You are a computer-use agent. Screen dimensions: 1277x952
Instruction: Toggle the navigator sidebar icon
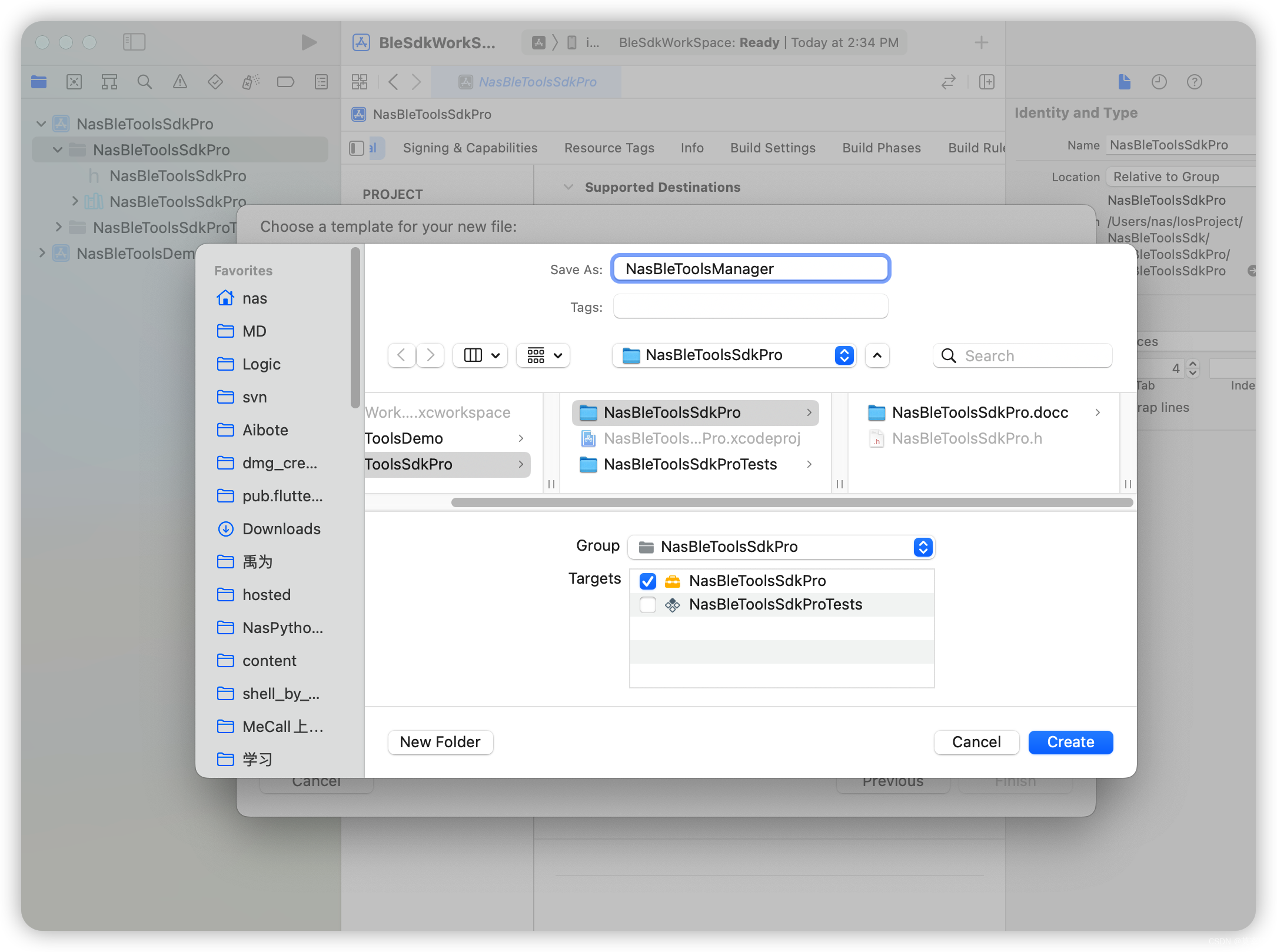click(134, 42)
